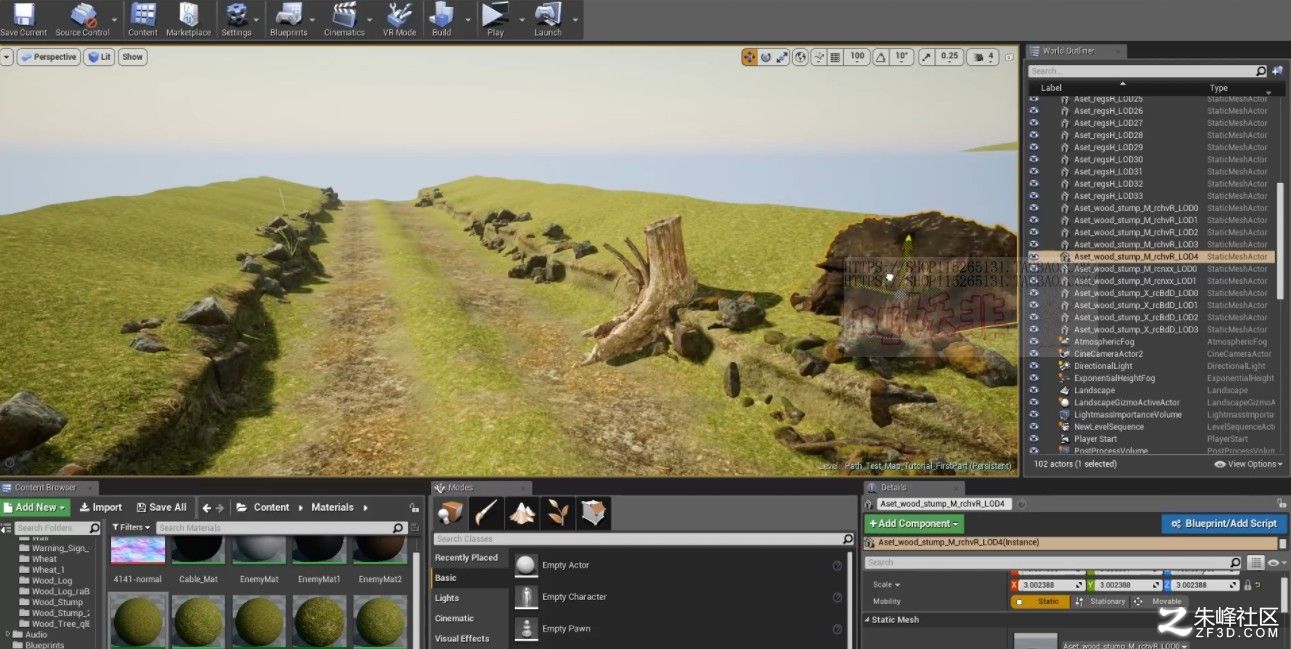Select the Cinematic category in Modes

(454, 618)
